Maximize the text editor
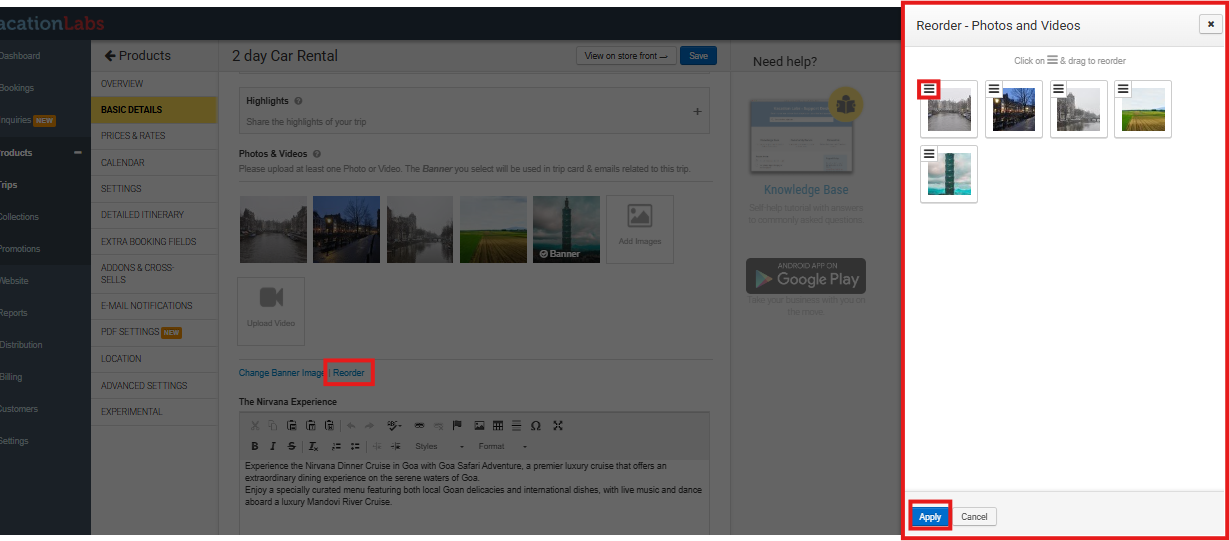This screenshot has width=1229, height=541. tap(558, 425)
